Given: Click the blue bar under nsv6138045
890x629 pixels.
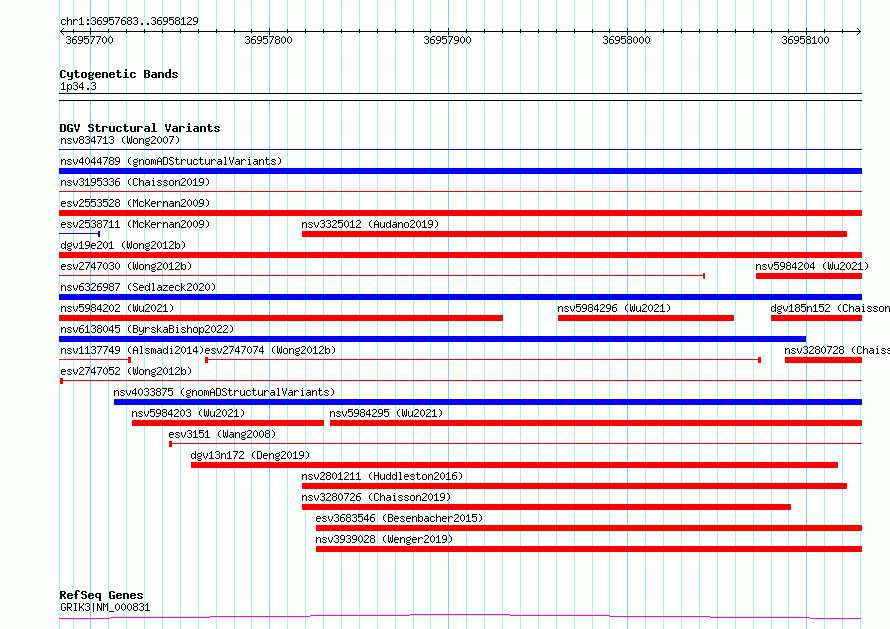Looking at the screenshot, I should coord(433,339).
